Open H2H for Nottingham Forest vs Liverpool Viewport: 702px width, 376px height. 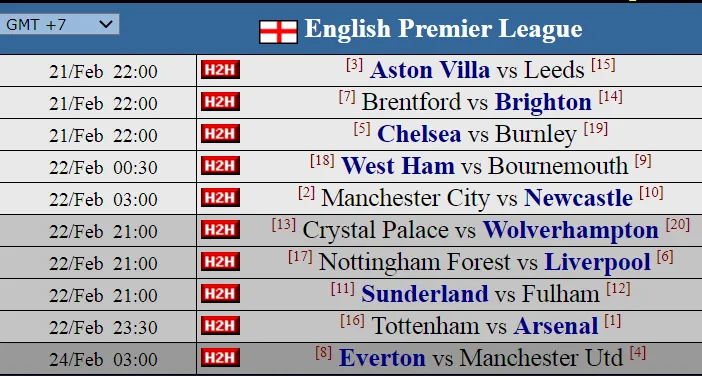(x=220, y=262)
